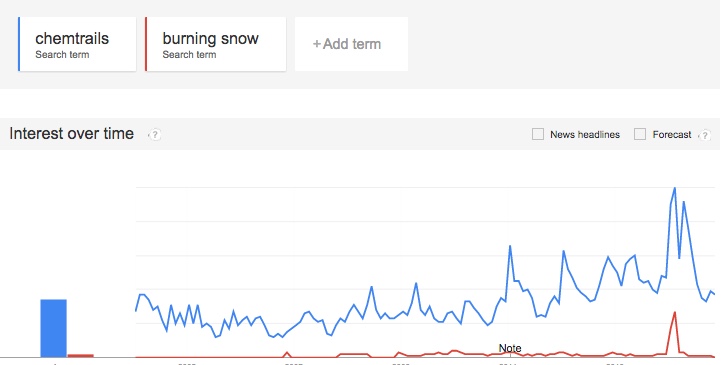Image resolution: width=727 pixels, height=365 pixels.
Task: Click the Interest over time heading
Action: tap(71, 134)
